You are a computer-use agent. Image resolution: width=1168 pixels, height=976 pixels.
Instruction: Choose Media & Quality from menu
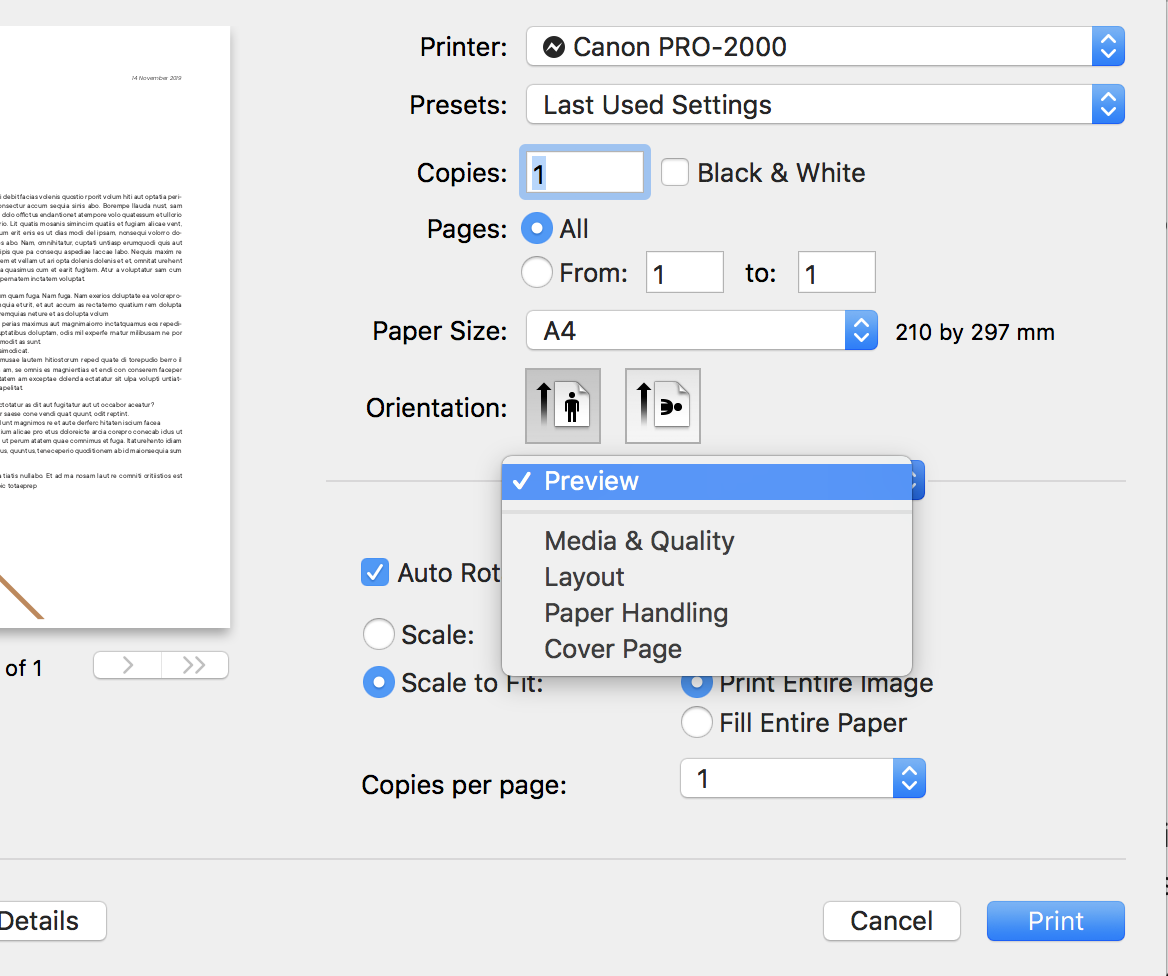click(x=639, y=541)
